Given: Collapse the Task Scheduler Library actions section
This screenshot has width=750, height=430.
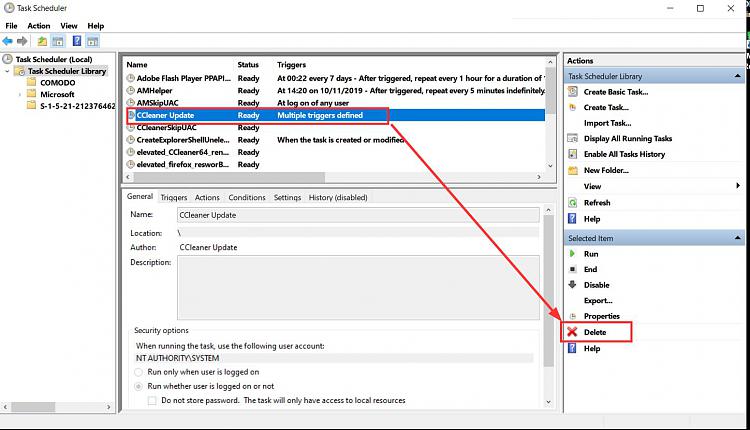Looking at the screenshot, I should [x=737, y=76].
